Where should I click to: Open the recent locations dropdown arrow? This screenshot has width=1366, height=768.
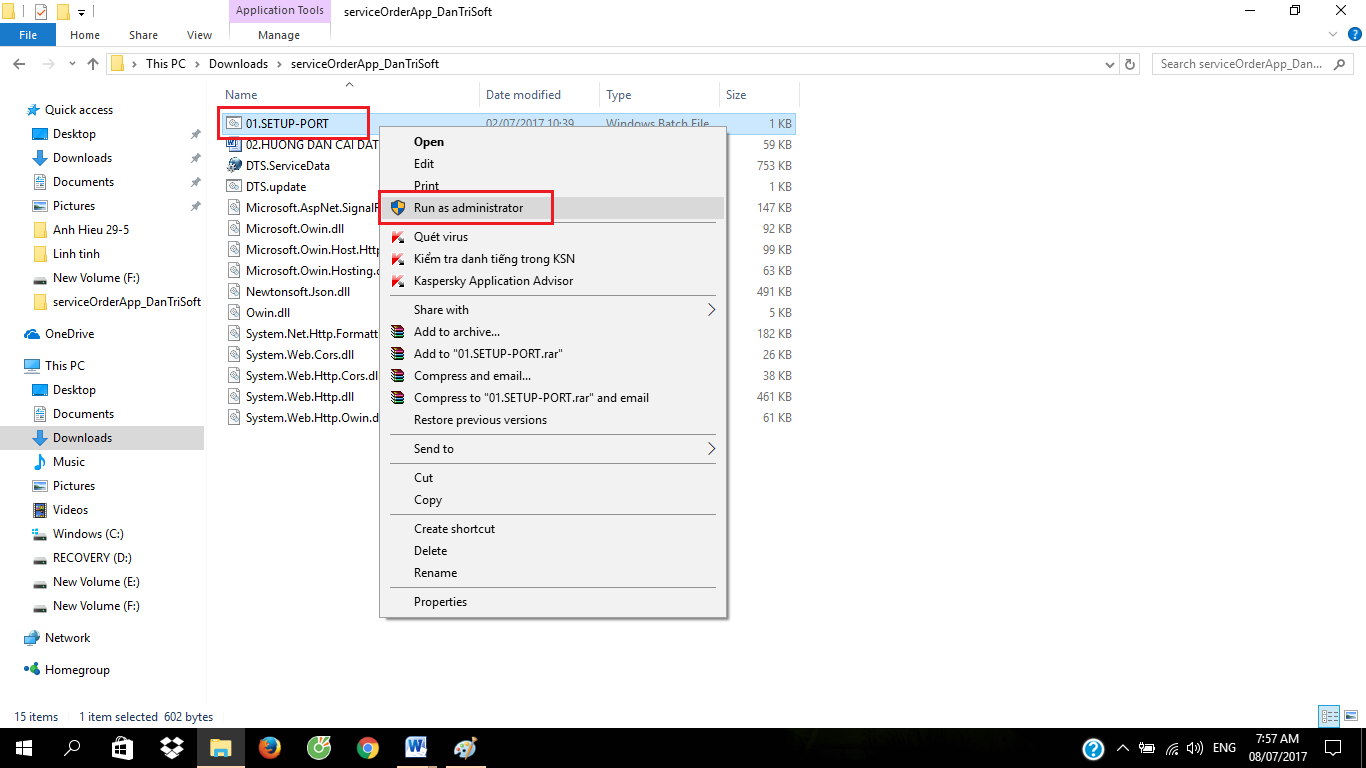coord(72,64)
